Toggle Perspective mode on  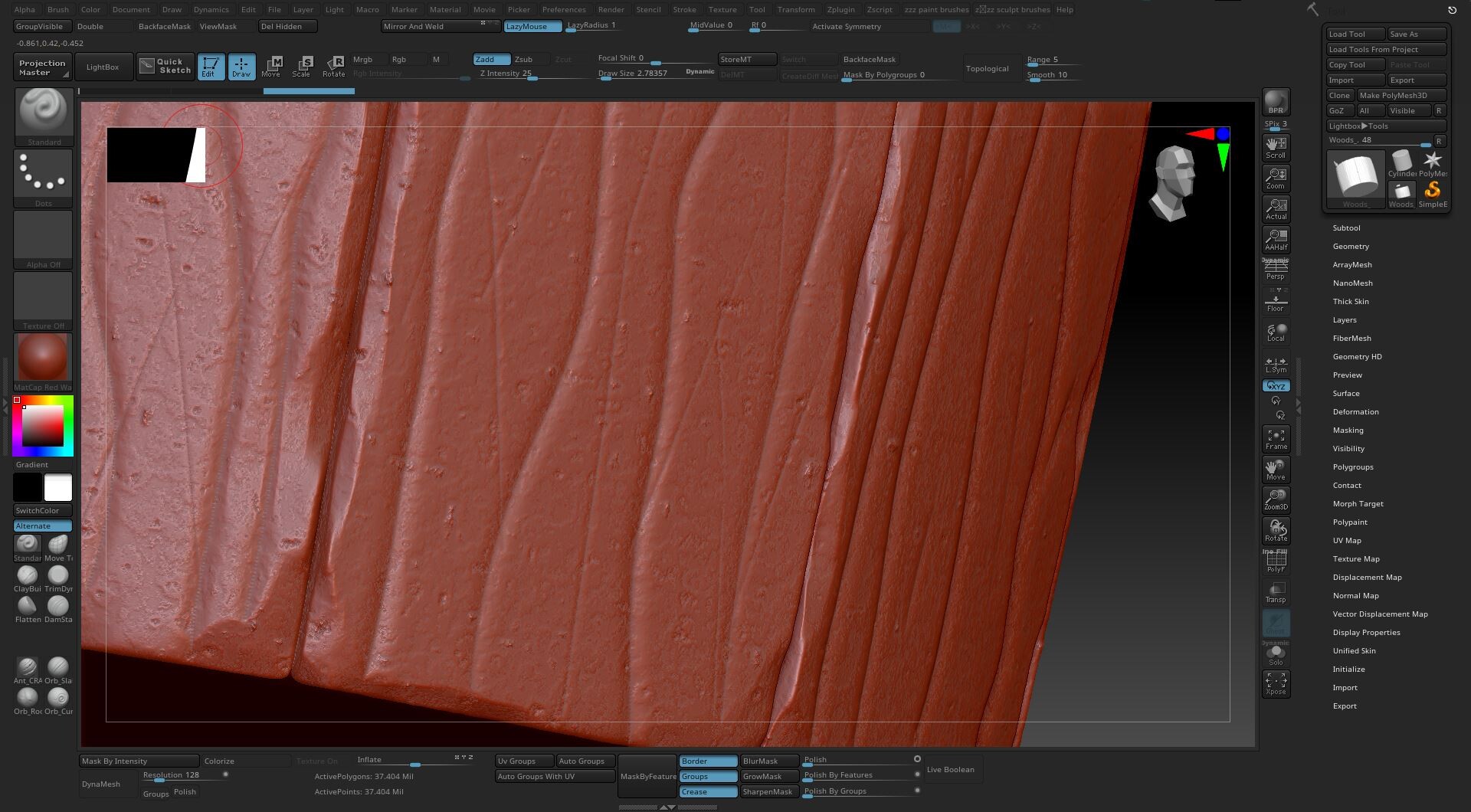pos(1276,270)
